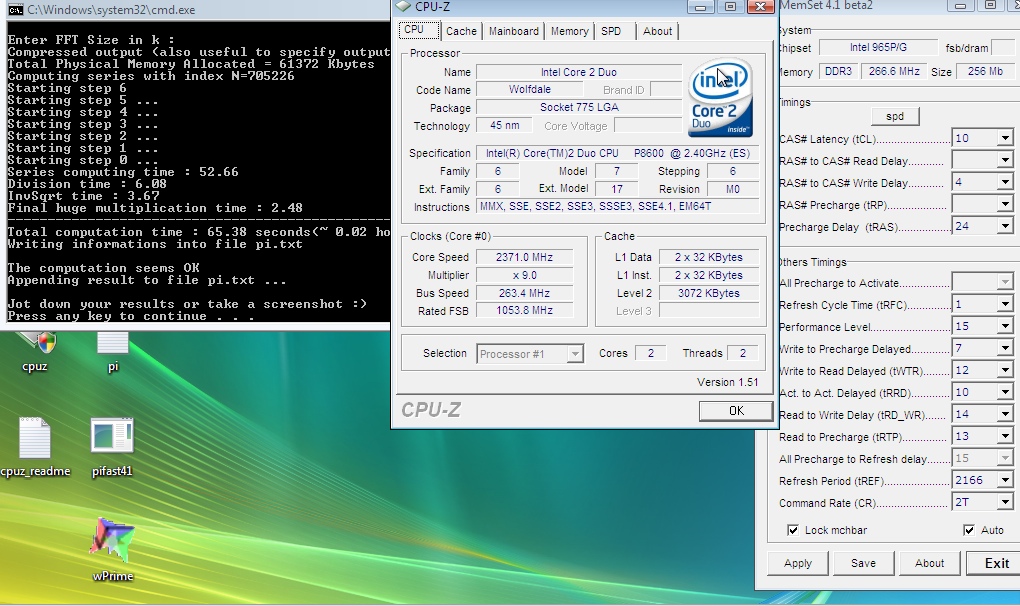1020x606 pixels.
Task: Expand the CAS# Latency (tCL) dropdown
Action: pos(1005,138)
